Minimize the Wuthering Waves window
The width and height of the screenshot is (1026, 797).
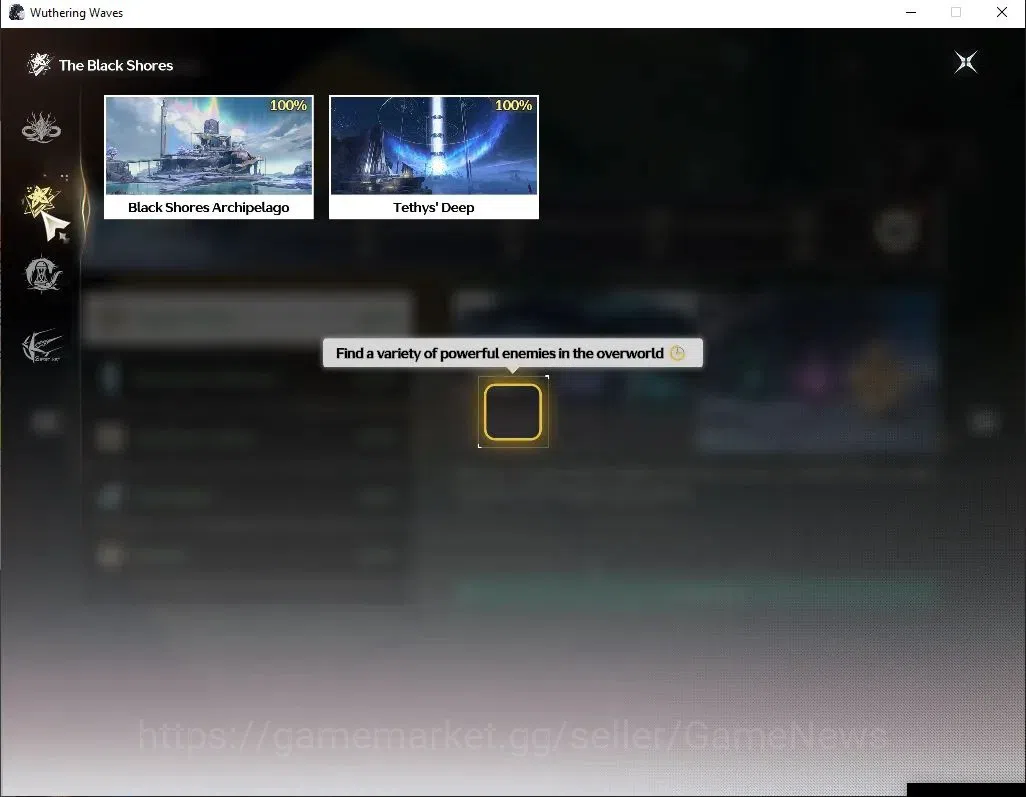(x=911, y=12)
